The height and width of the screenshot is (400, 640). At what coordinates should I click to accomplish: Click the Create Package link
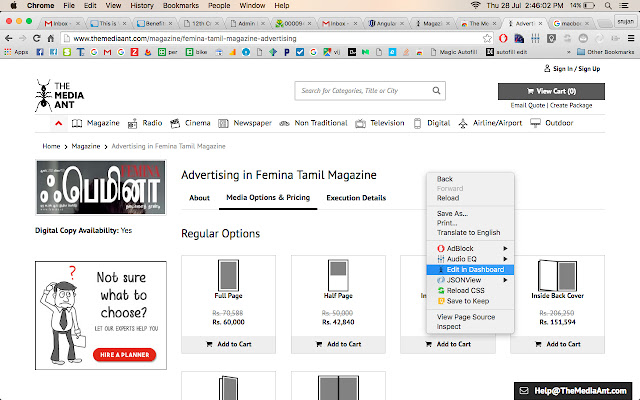pos(571,105)
